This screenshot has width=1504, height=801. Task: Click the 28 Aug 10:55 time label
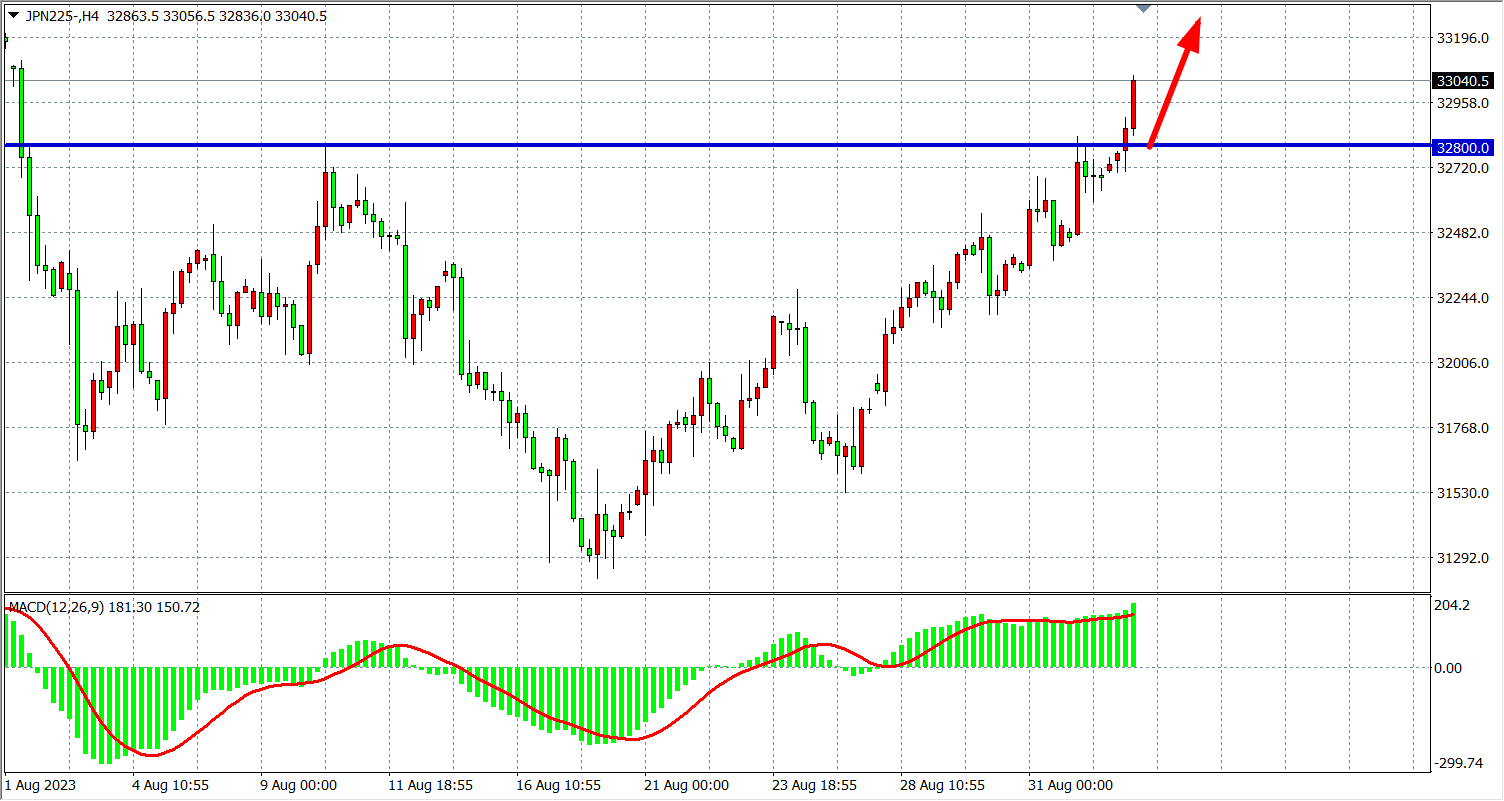[x=943, y=785]
